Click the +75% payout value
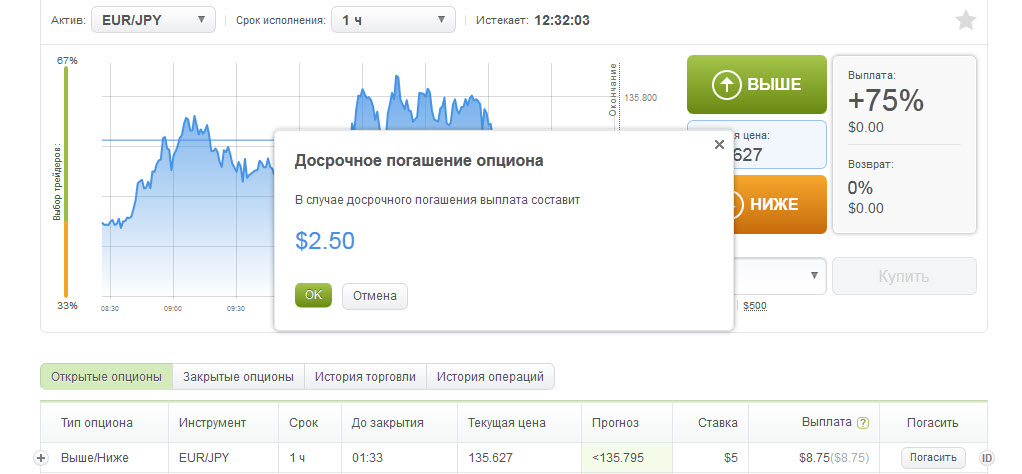 (x=886, y=100)
